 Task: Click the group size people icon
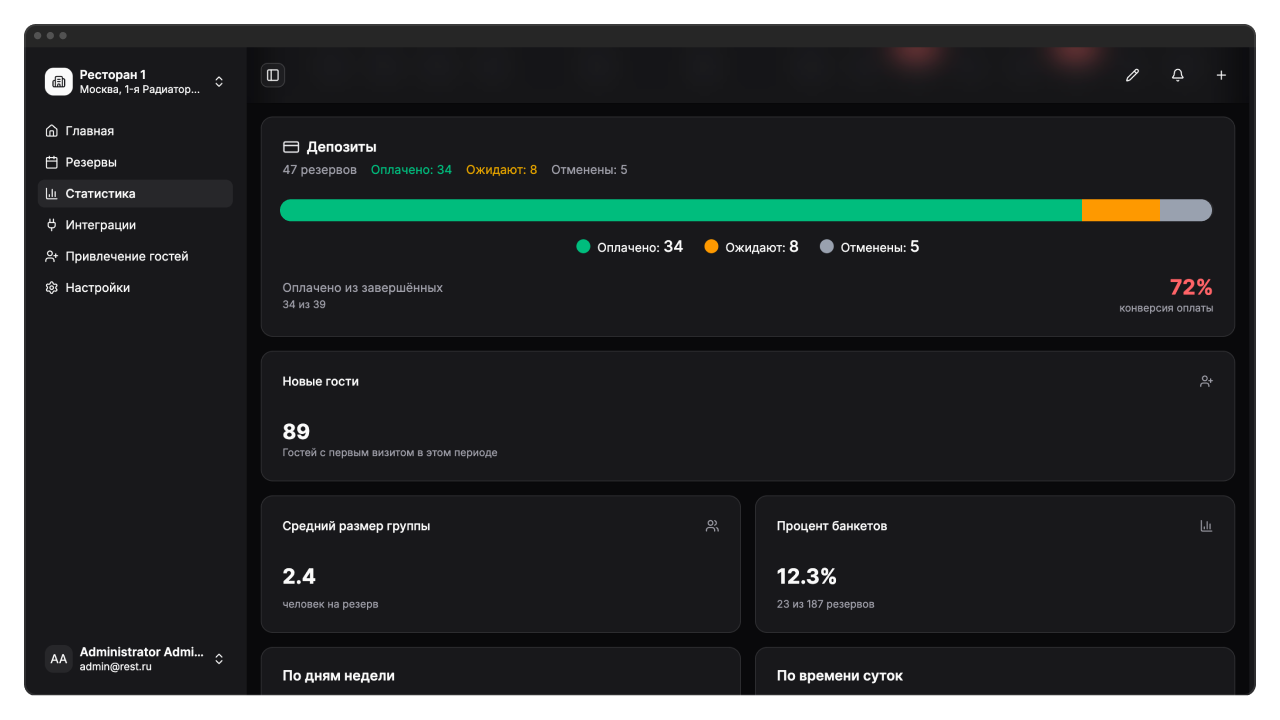pos(712,526)
